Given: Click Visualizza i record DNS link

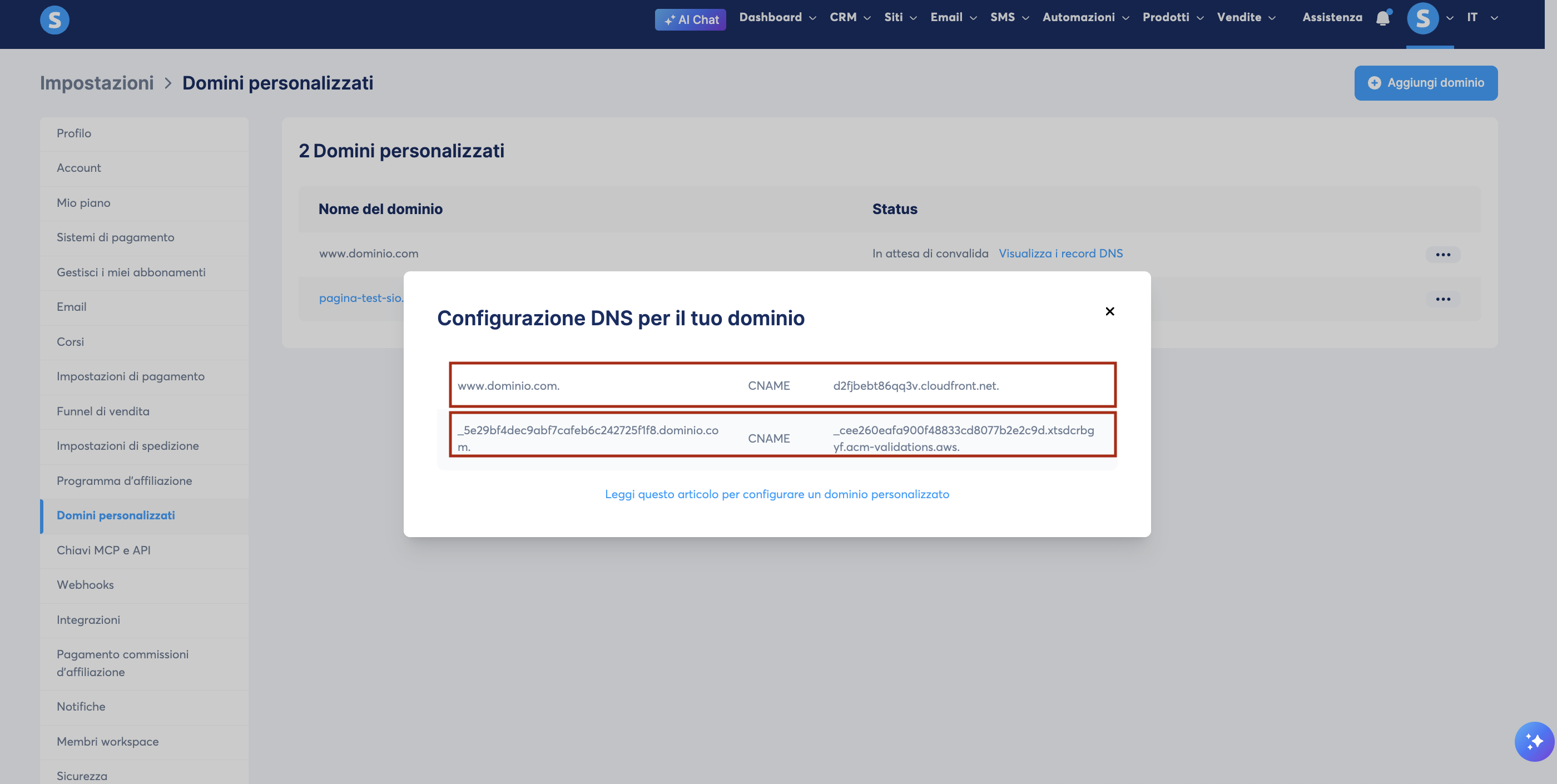Looking at the screenshot, I should (x=1060, y=254).
